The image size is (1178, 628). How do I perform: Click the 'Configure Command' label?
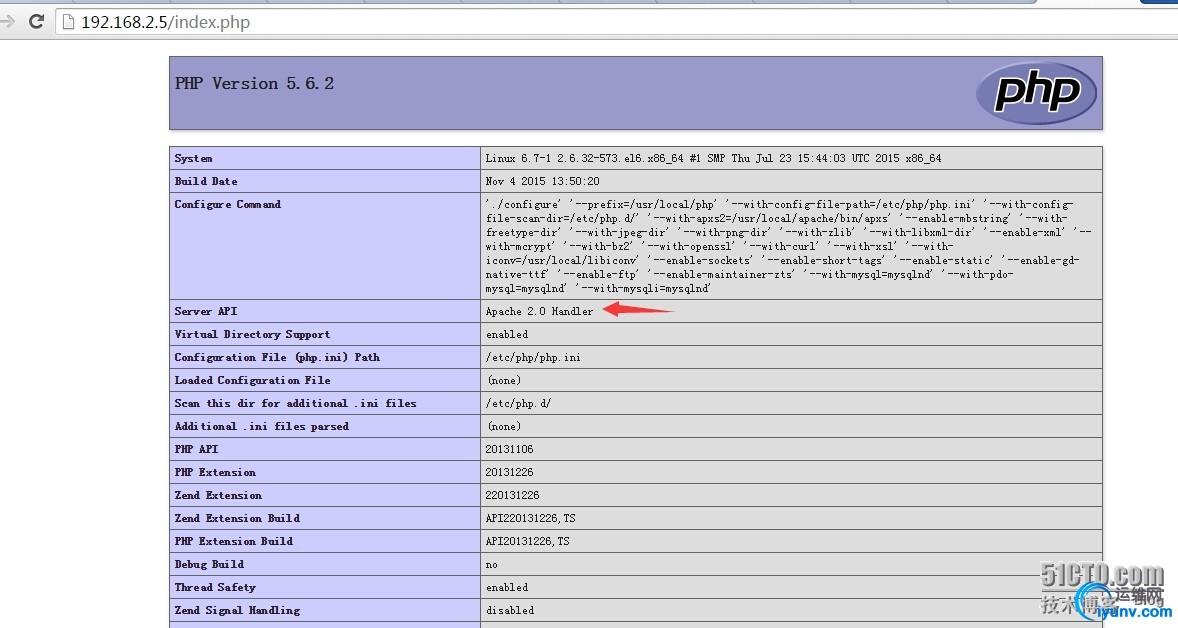coord(228,204)
